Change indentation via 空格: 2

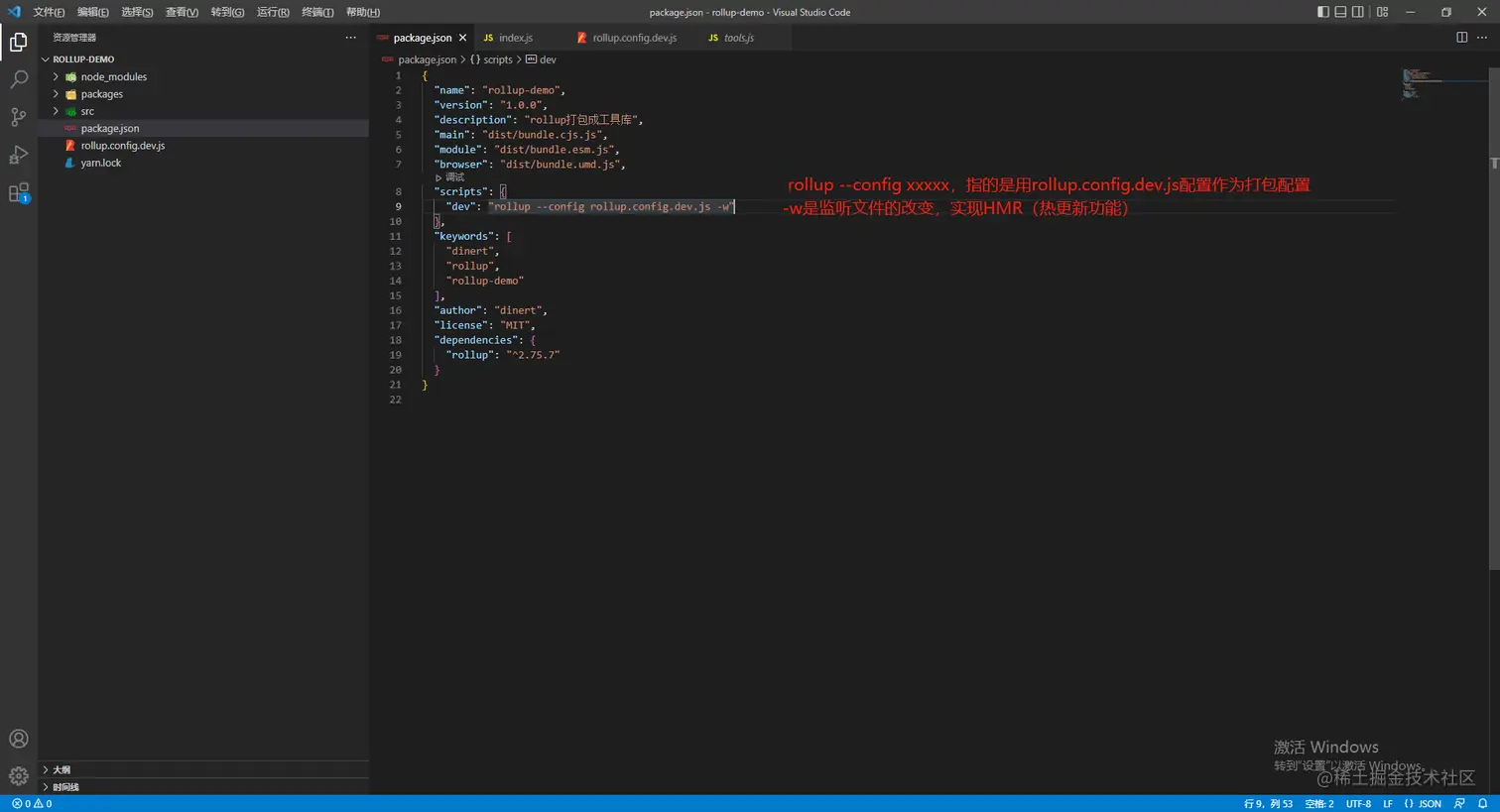point(1318,804)
